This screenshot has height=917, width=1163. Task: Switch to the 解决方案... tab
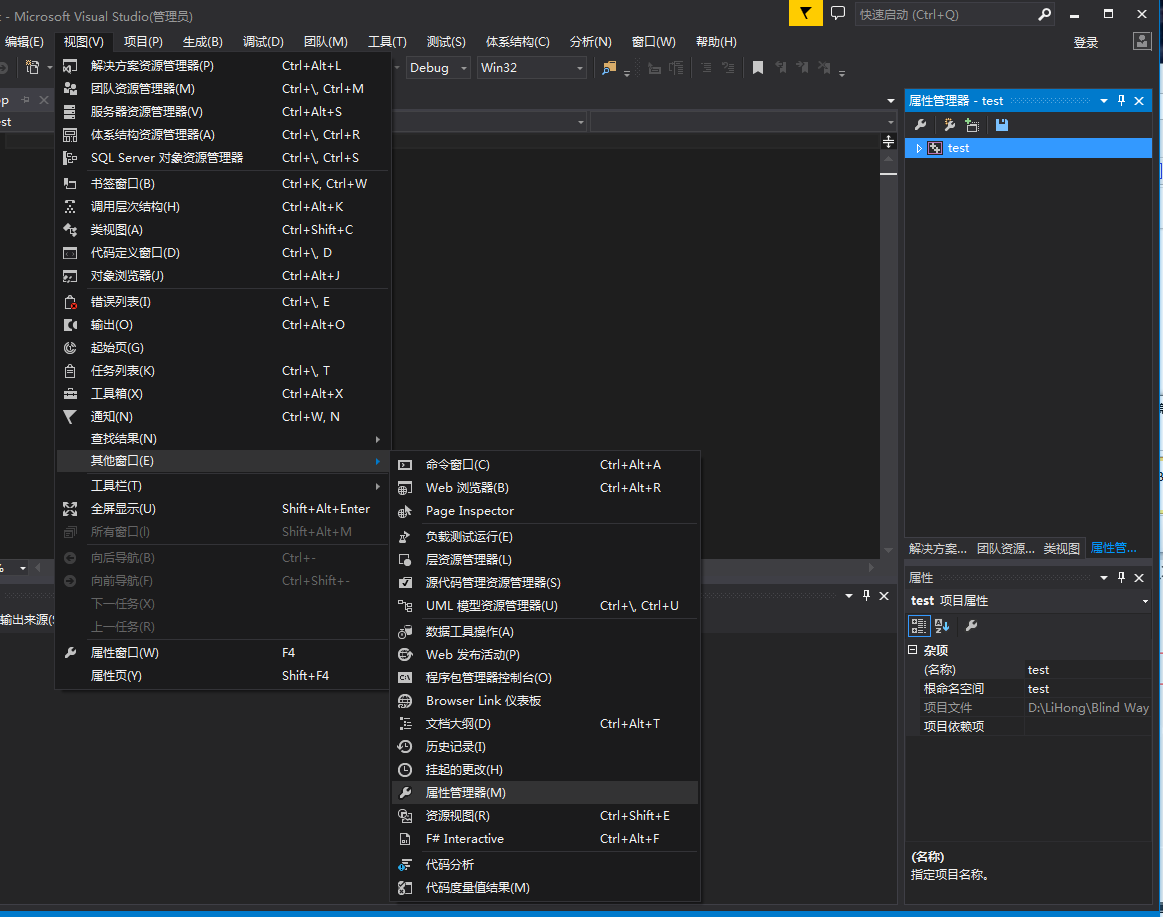[x=938, y=548]
